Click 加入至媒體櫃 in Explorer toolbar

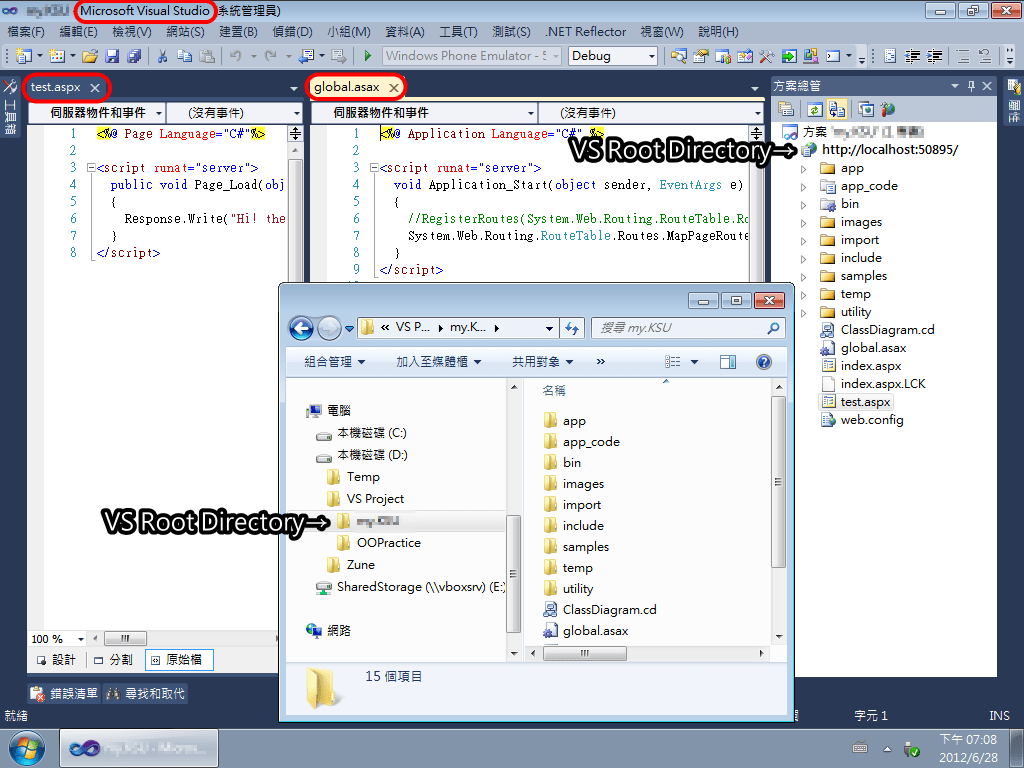[438, 362]
